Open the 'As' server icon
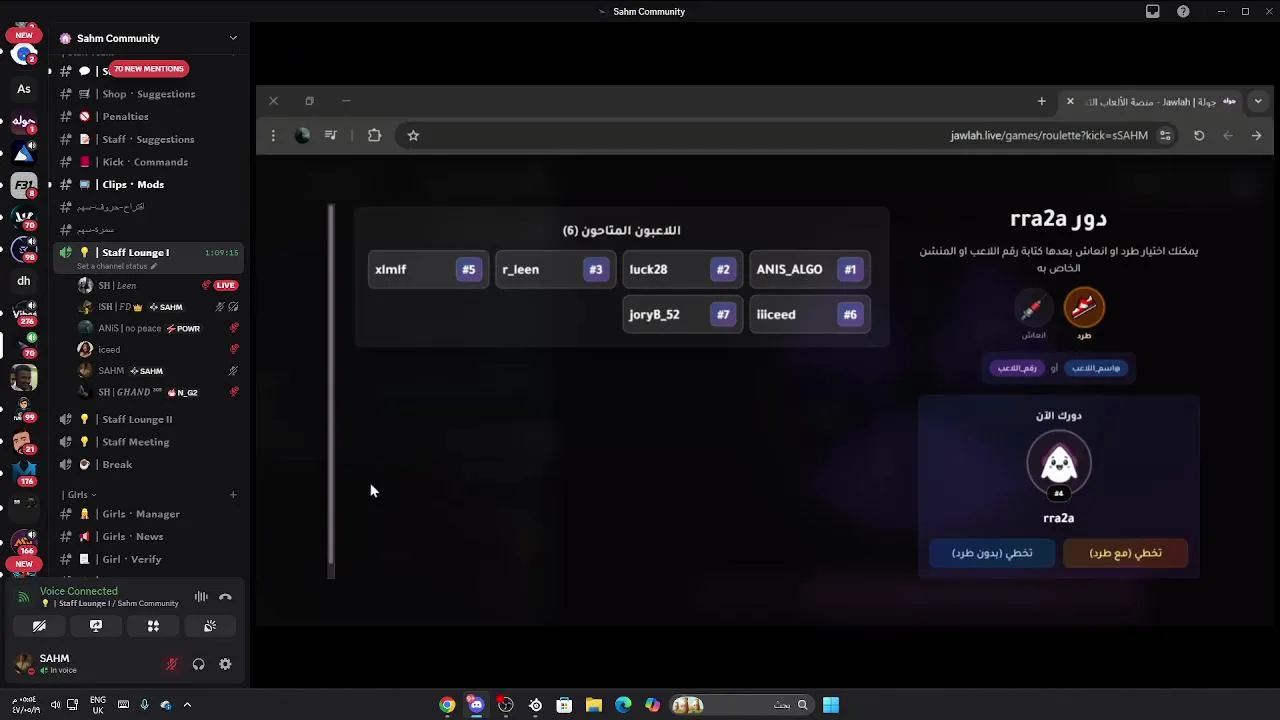1280x720 pixels. pyautogui.click(x=24, y=89)
